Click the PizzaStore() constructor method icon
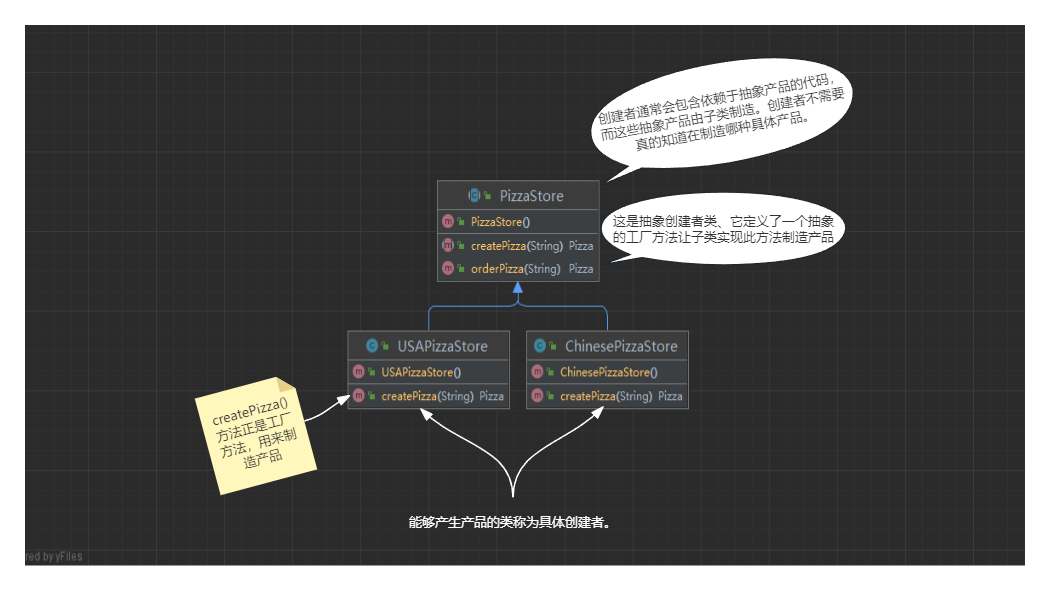This screenshot has height=590, width=1050. coord(448,221)
